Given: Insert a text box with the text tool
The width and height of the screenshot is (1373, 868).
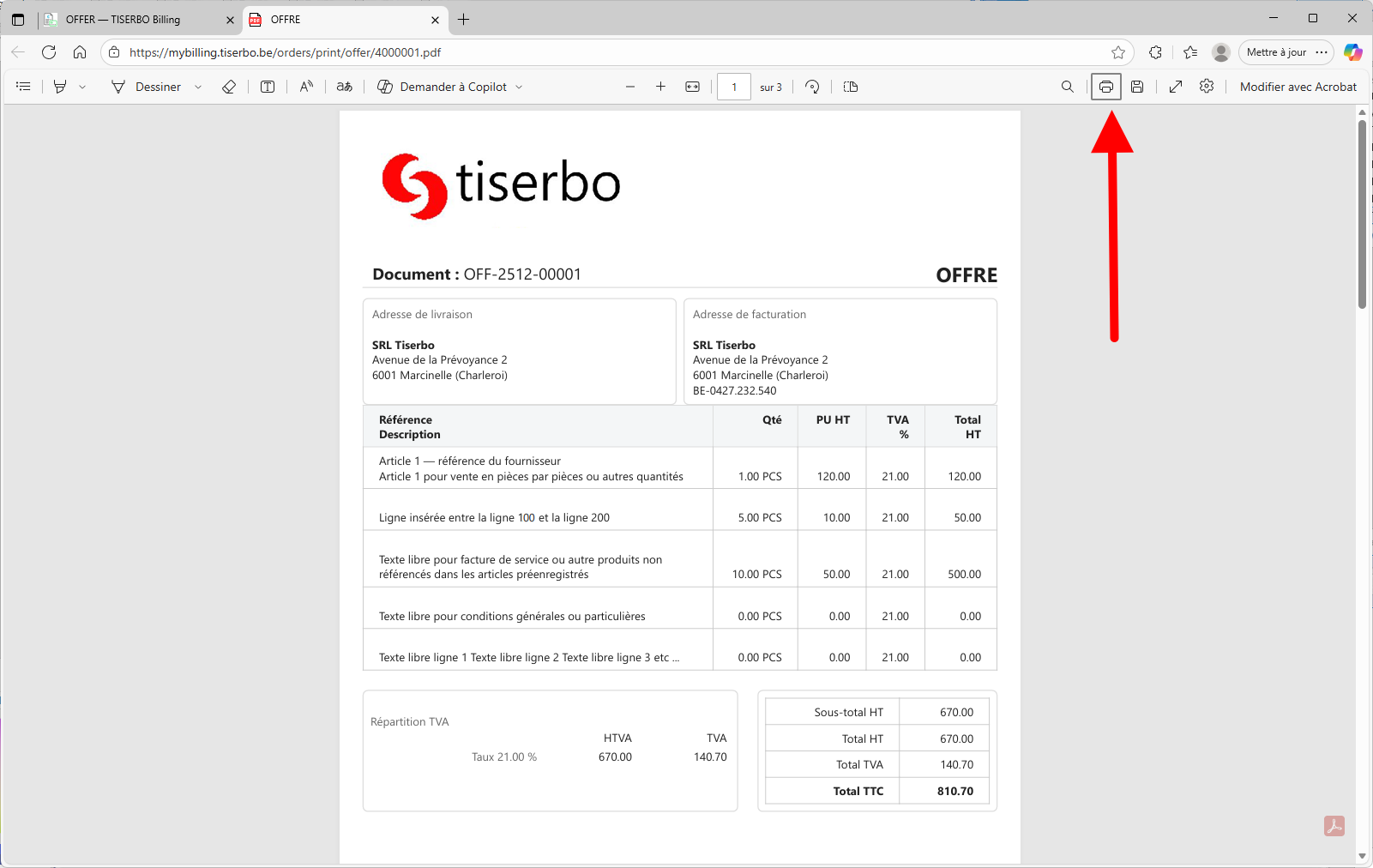Looking at the screenshot, I should (267, 86).
